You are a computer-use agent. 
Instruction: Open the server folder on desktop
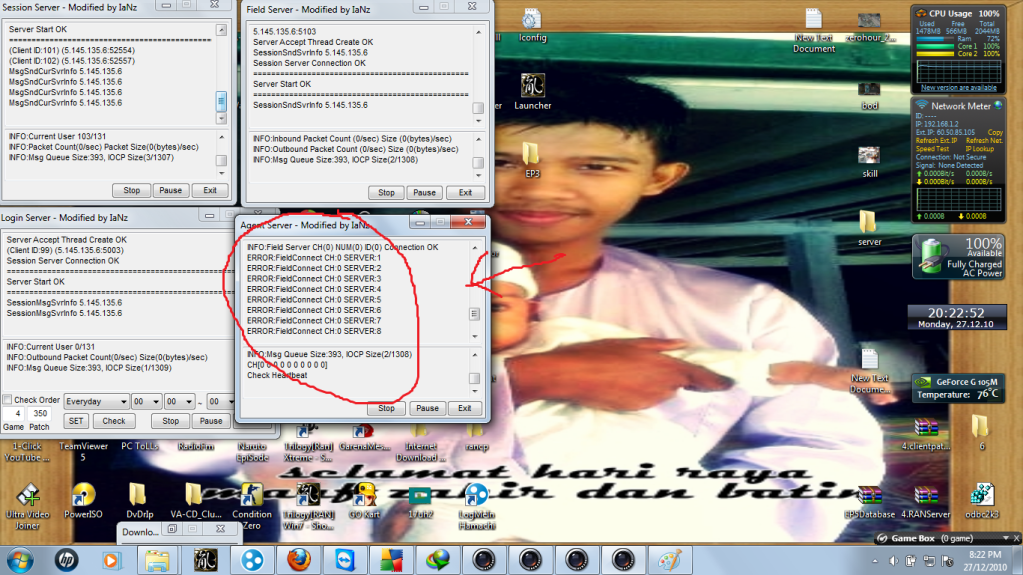coord(869,222)
